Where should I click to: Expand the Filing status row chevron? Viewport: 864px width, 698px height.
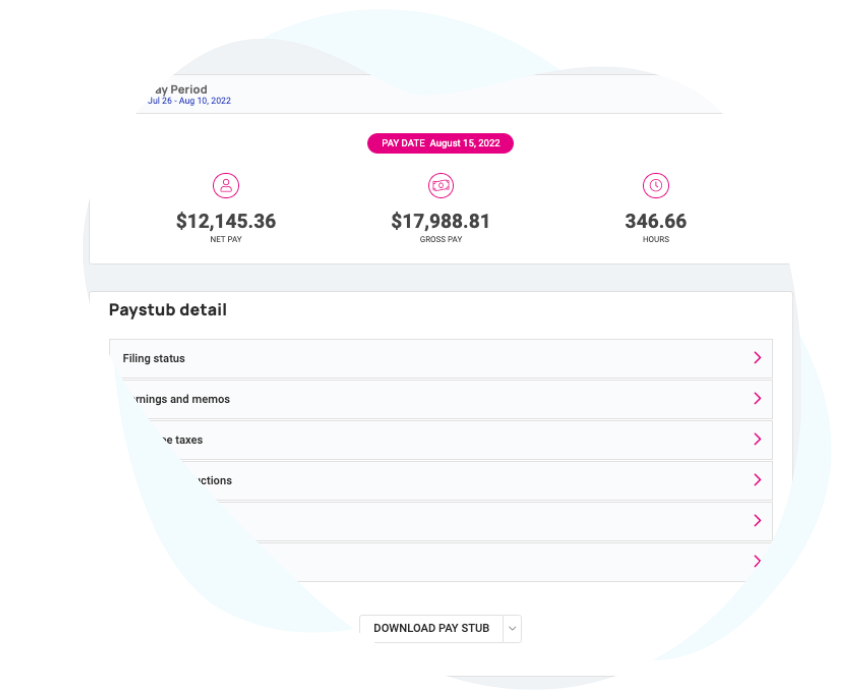point(757,358)
